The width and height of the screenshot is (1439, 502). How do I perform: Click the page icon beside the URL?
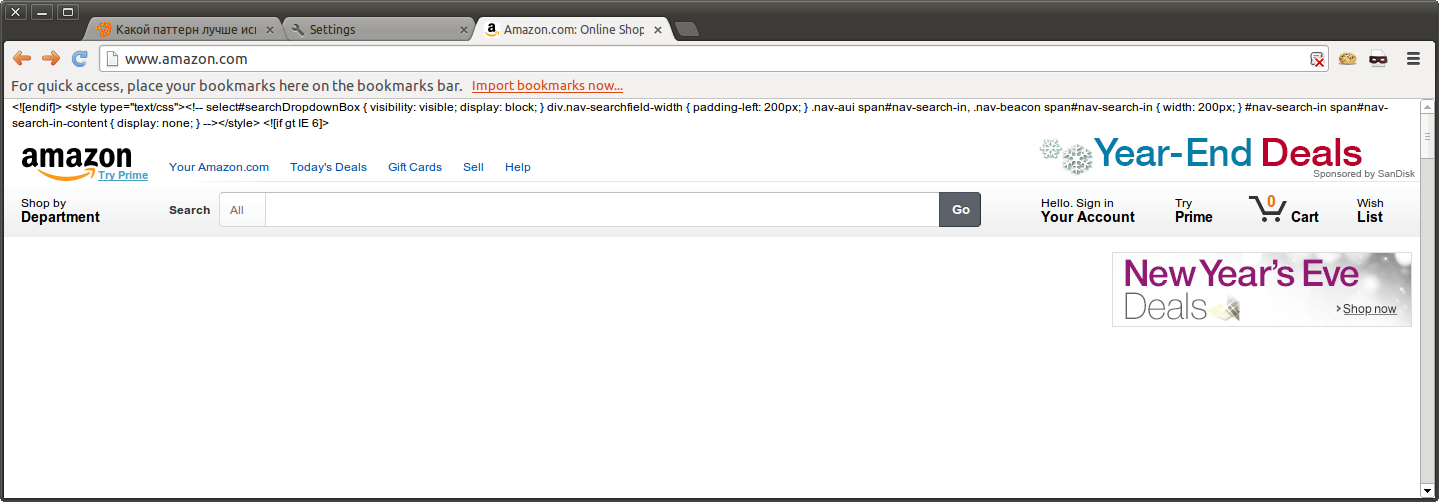click(113, 59)
